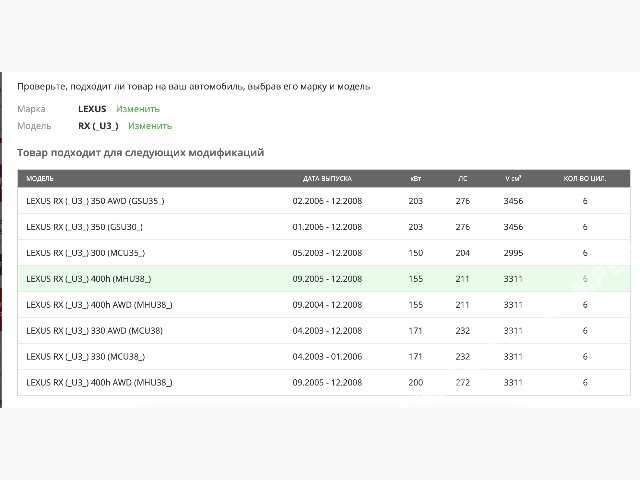This screenshot has width=640, height=480.
Task: Click the green Изменить link next to LEXUS
Action: (x=137, y=108)
